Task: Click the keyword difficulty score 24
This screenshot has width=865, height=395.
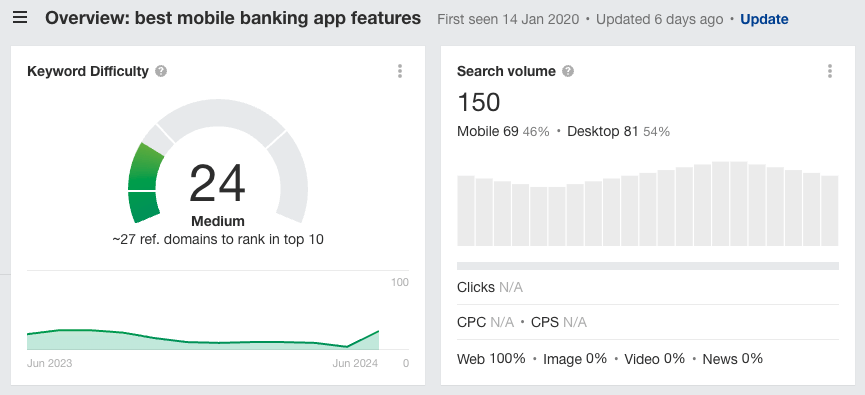Action: (217, 184)
